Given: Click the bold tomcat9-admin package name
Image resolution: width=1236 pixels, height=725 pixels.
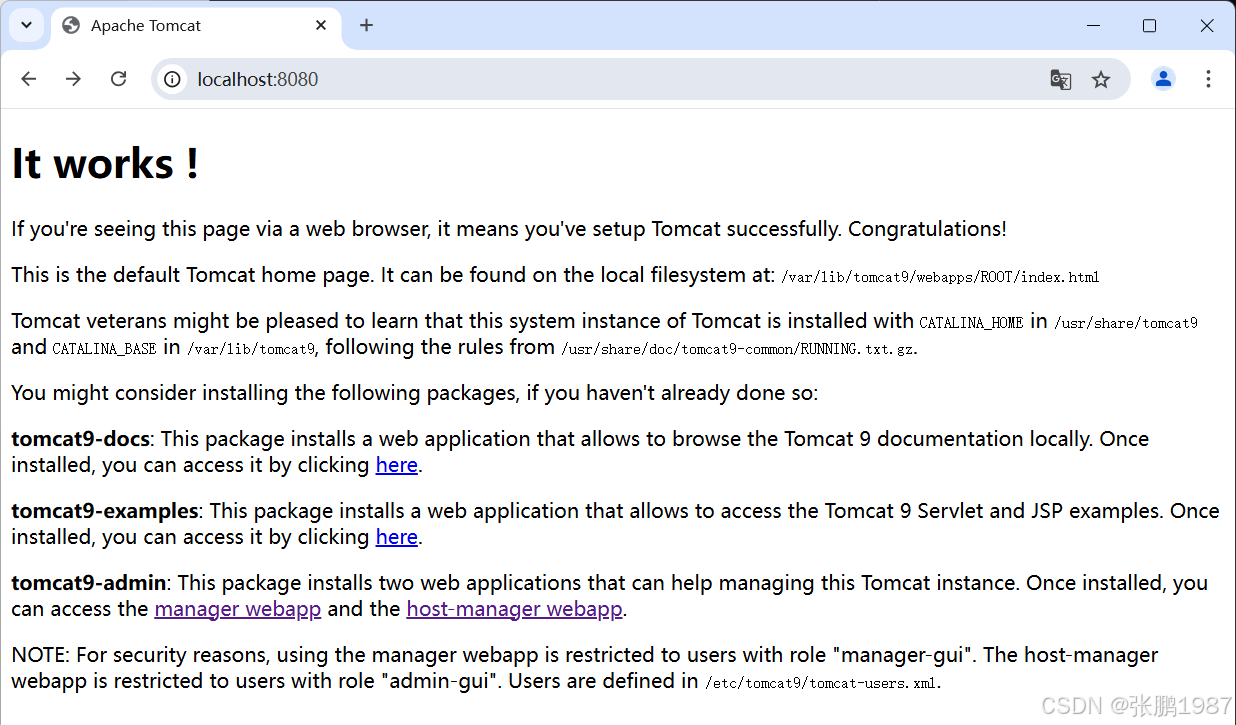Looking at the screenshot, I should tap(89, 583).
